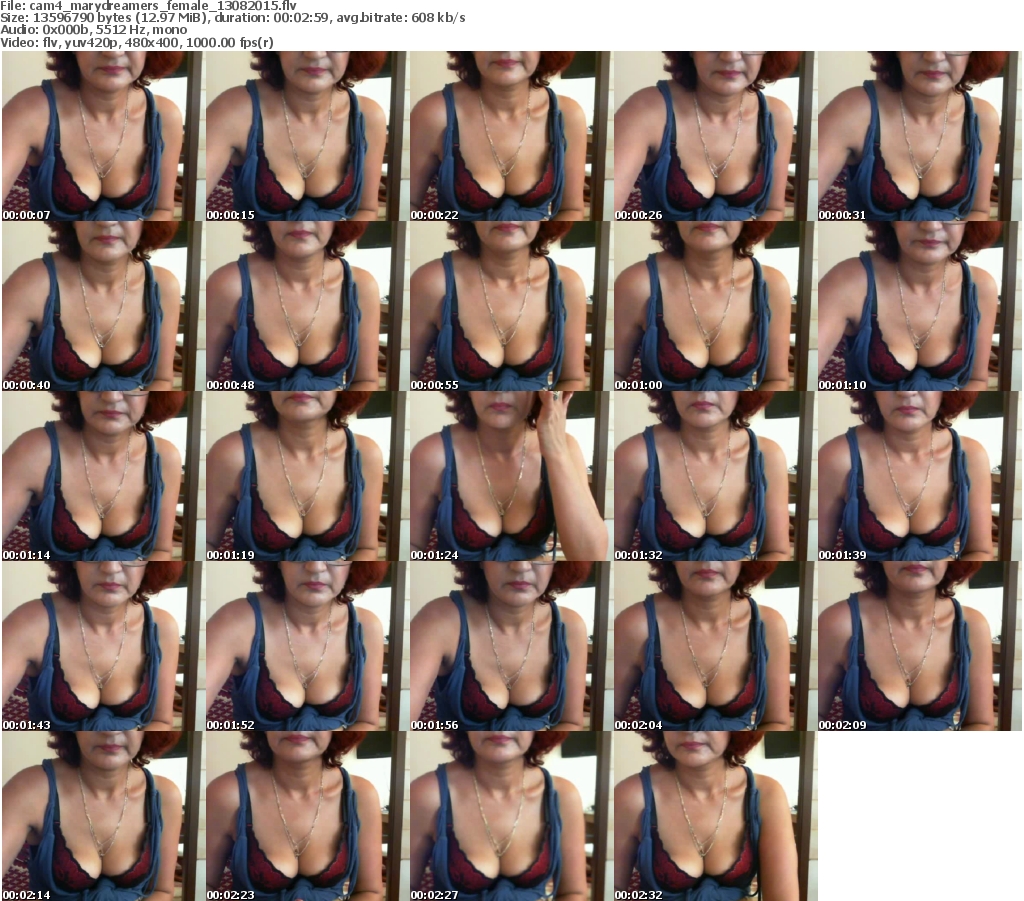This screenshot has width=1024, height=901.
Task: View the 00:02:32 frame
Action: (714, 816)
